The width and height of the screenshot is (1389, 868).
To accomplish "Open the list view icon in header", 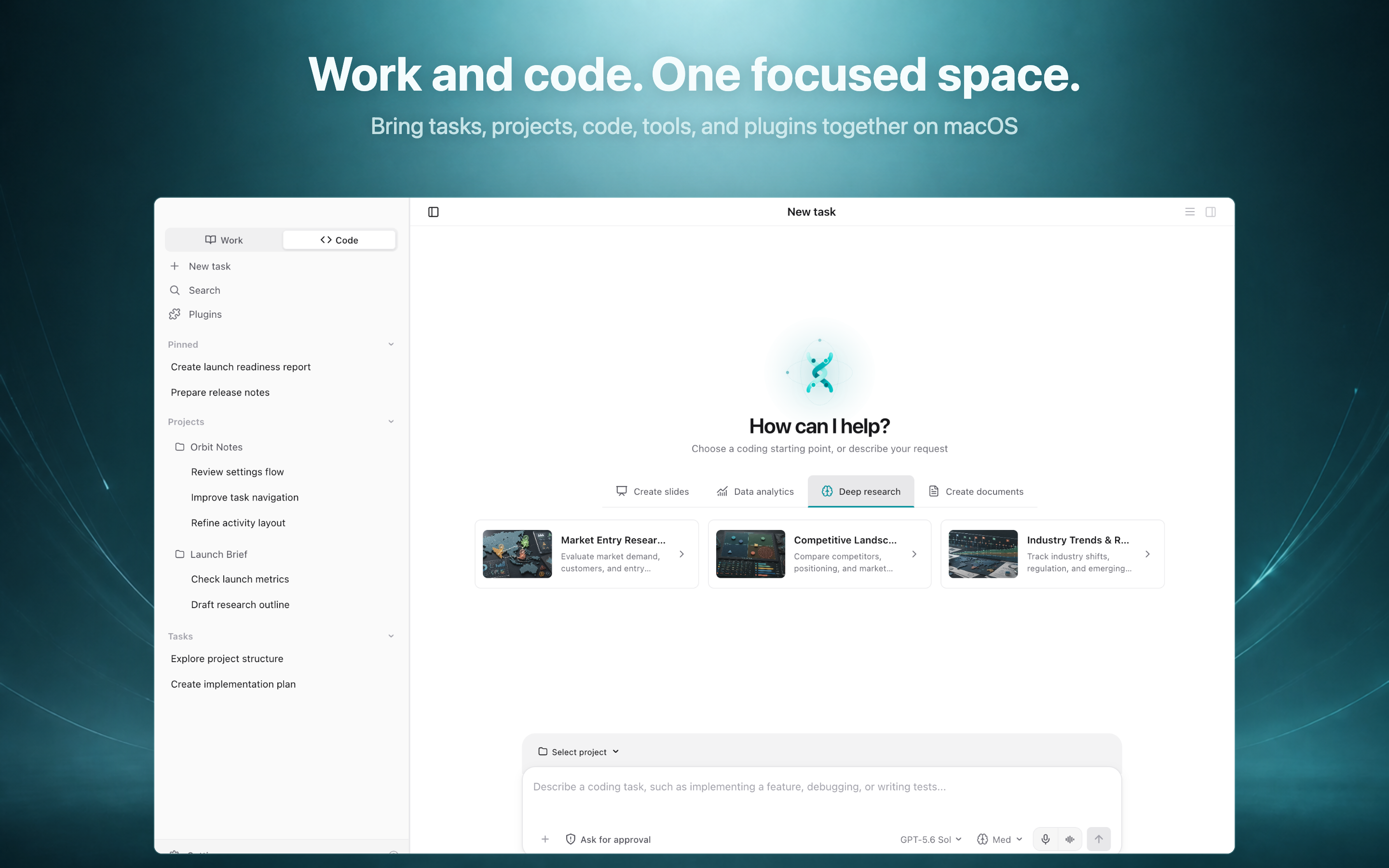I will [x=1190, y=212].
